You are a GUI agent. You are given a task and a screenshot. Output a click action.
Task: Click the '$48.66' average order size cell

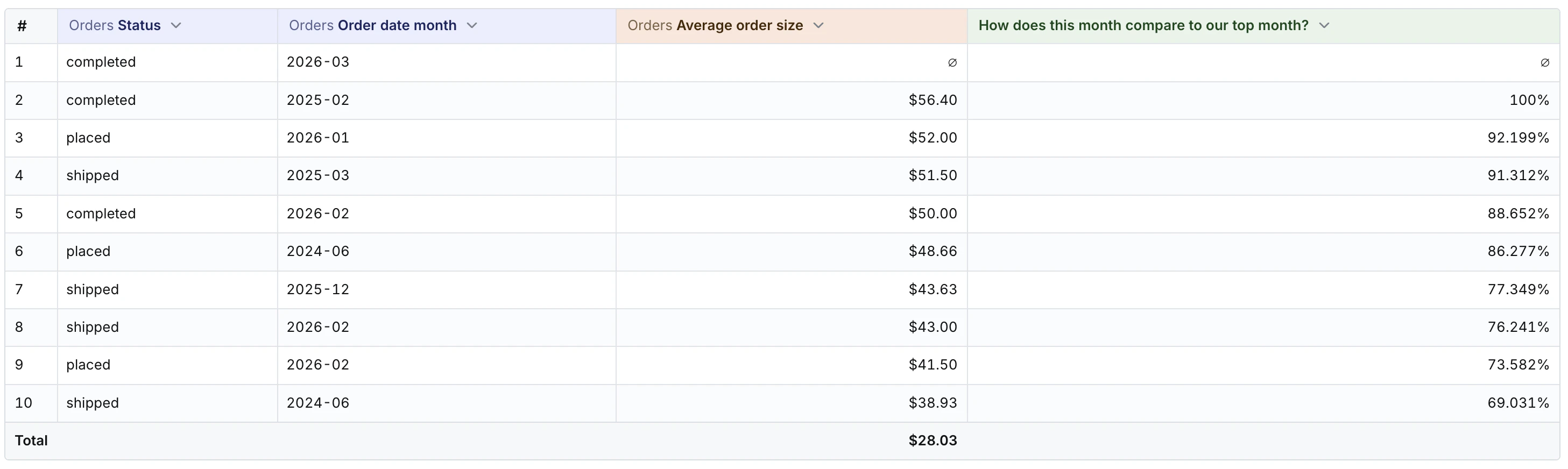point(792,252)
